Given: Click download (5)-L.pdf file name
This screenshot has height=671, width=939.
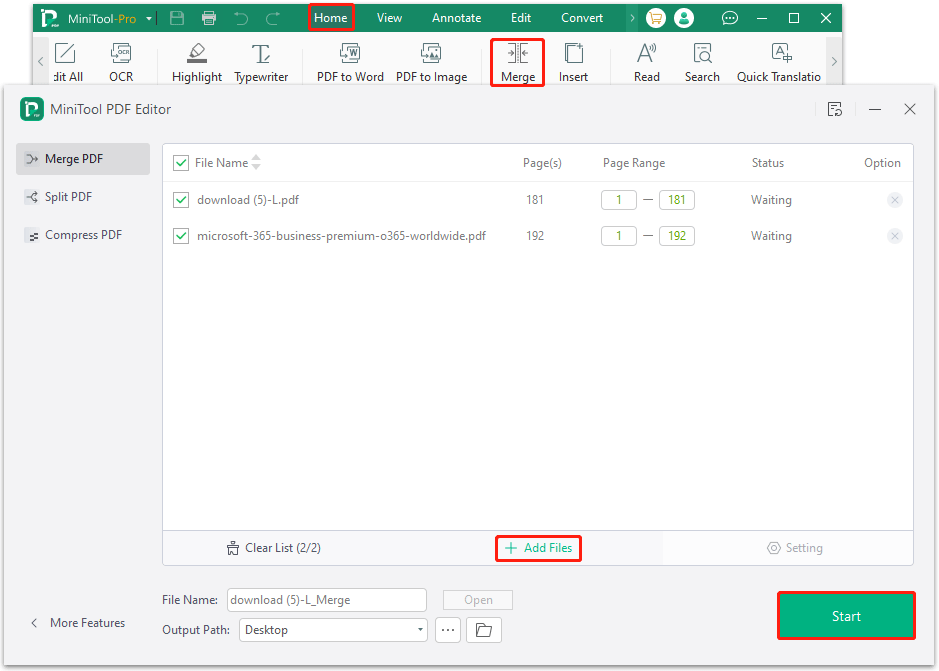Looking at the screenshot, I should pos(248,200).
